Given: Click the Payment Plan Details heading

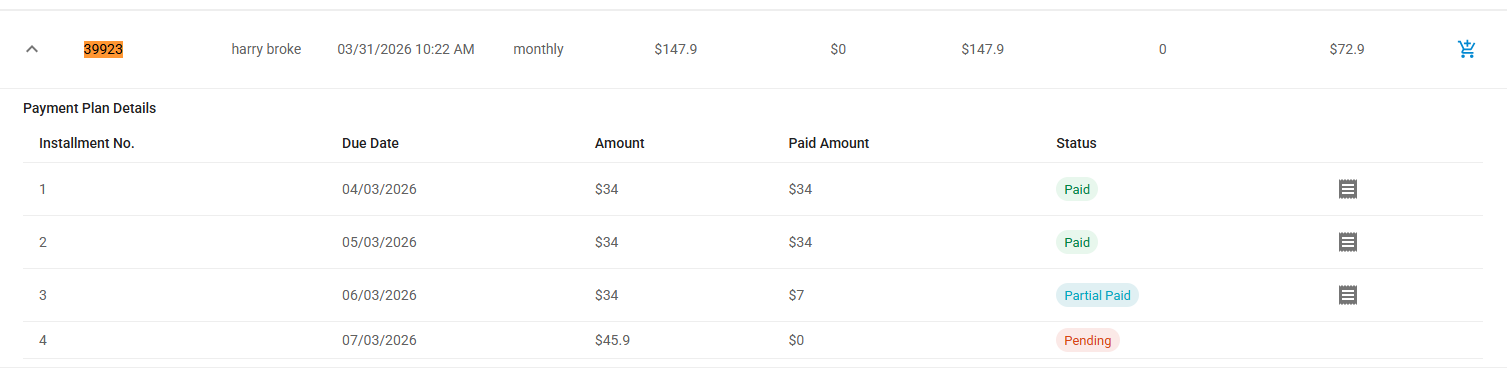Looking at the screenshot, I should click(x=90, y=108).
